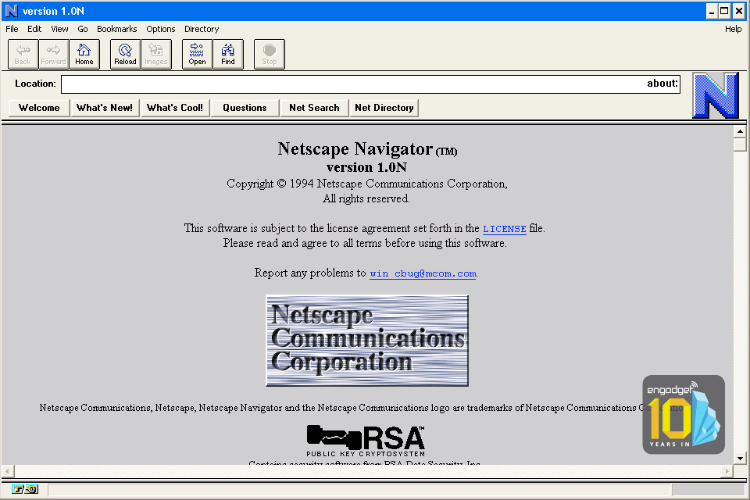Click the horizontal scrollbar right arrow
Screen dimensions: 750x500
727,471
